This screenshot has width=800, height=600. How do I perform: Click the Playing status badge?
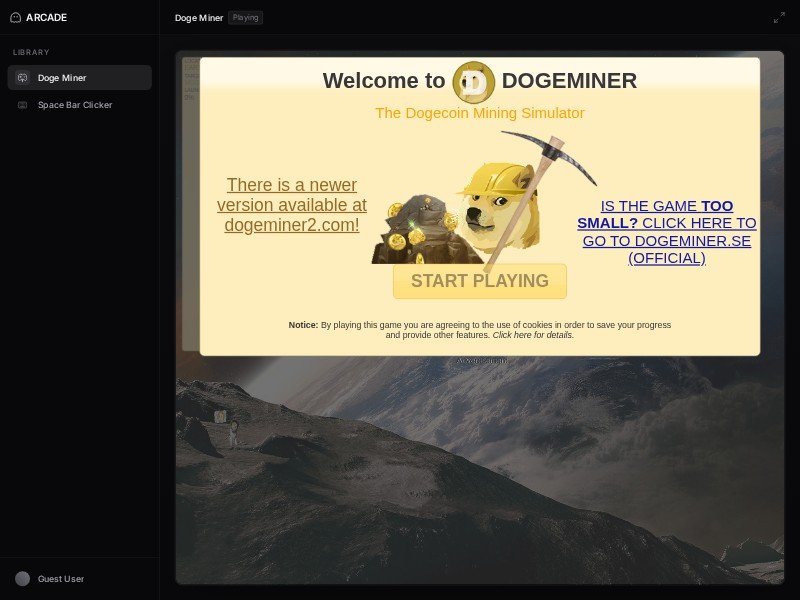coord(246,17)
